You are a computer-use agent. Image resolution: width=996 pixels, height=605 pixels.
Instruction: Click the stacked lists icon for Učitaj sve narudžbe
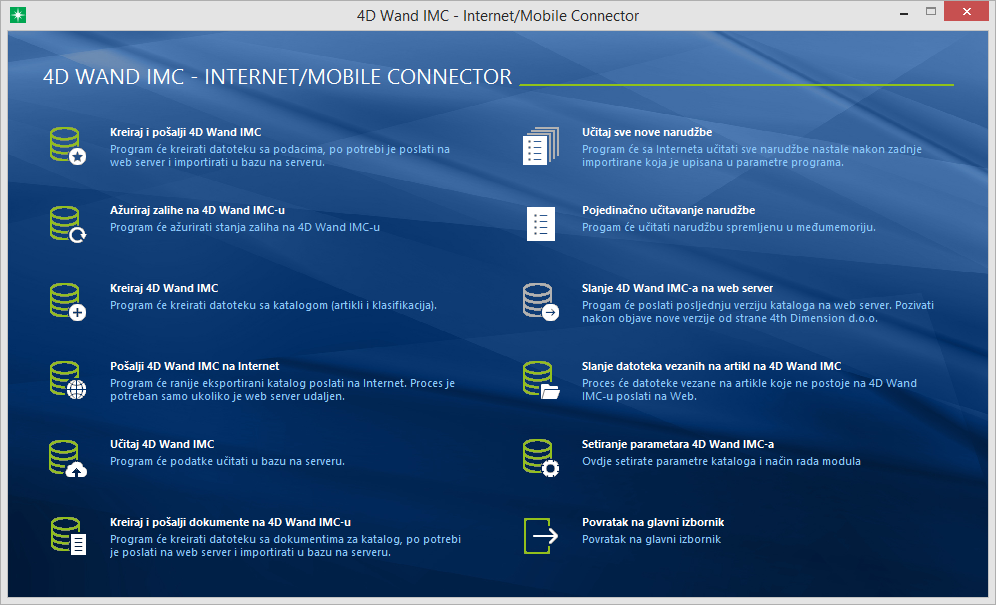point(541,146)
